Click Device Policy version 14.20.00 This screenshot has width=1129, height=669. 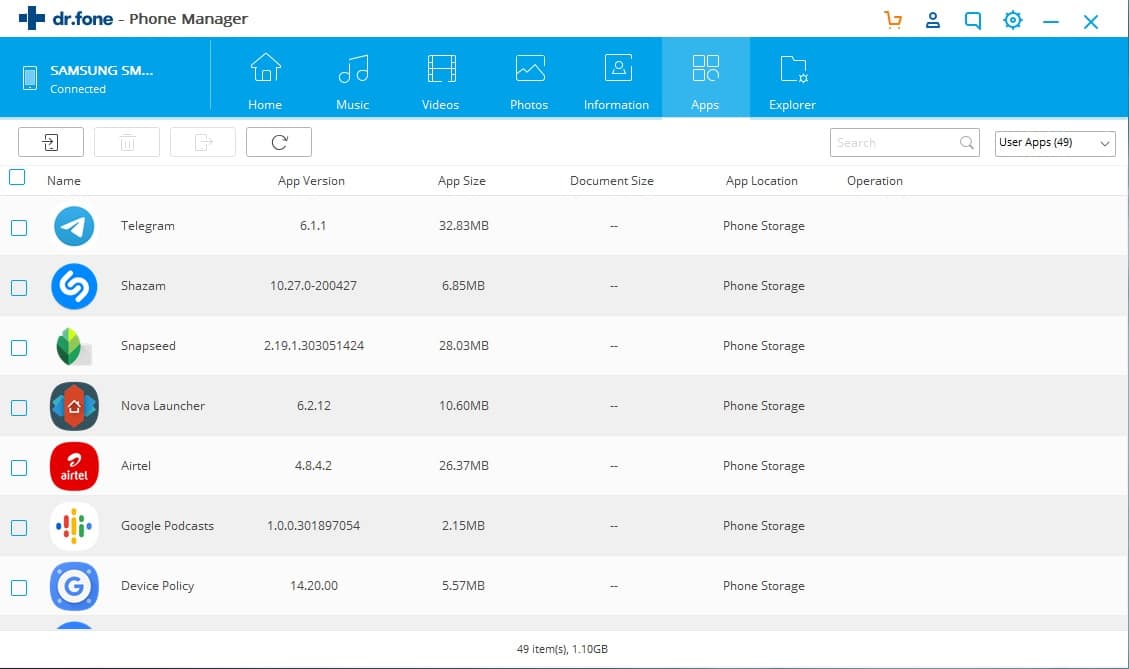point(314,586)
